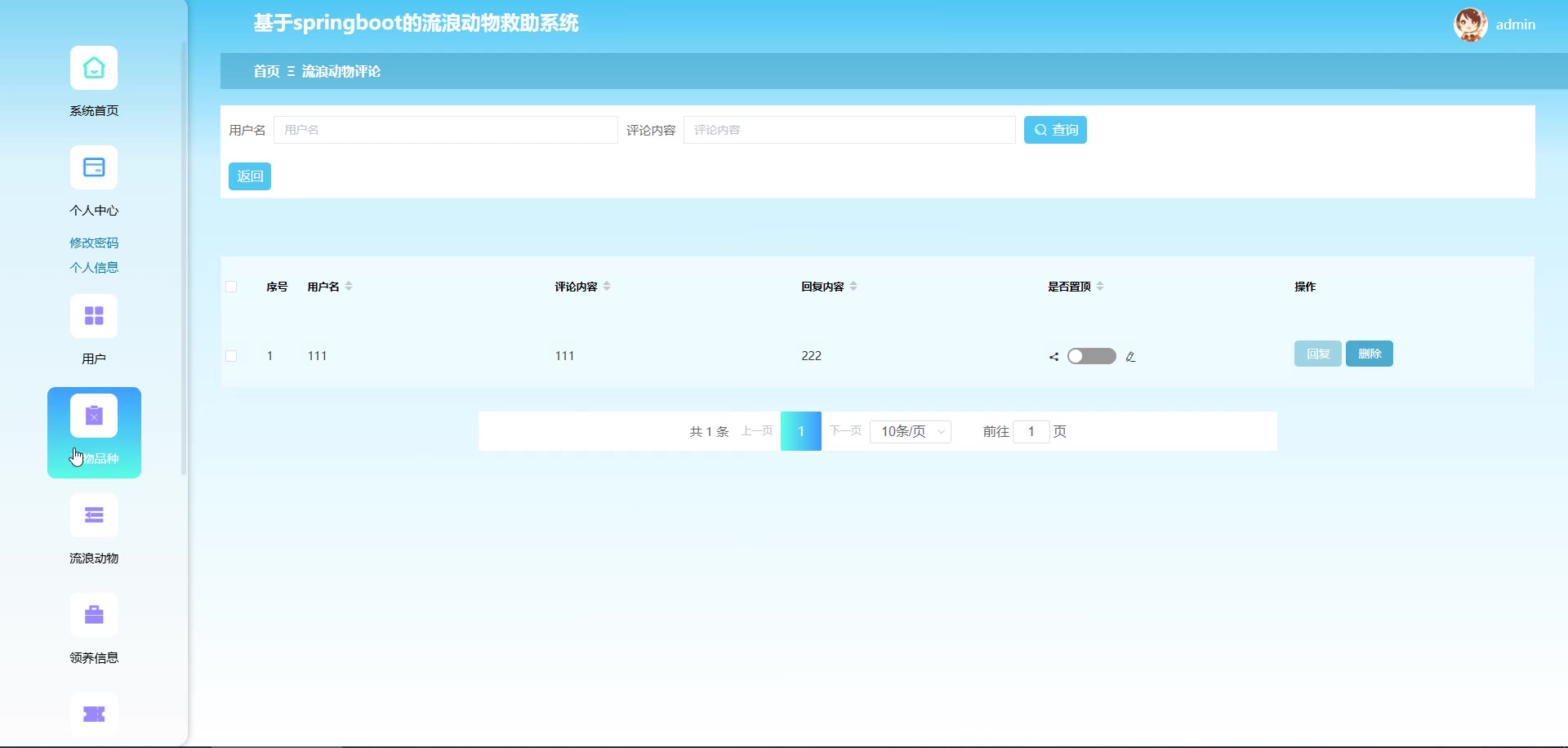
Task: Tick the checkbox for row 1
Action: coord(231,356)
